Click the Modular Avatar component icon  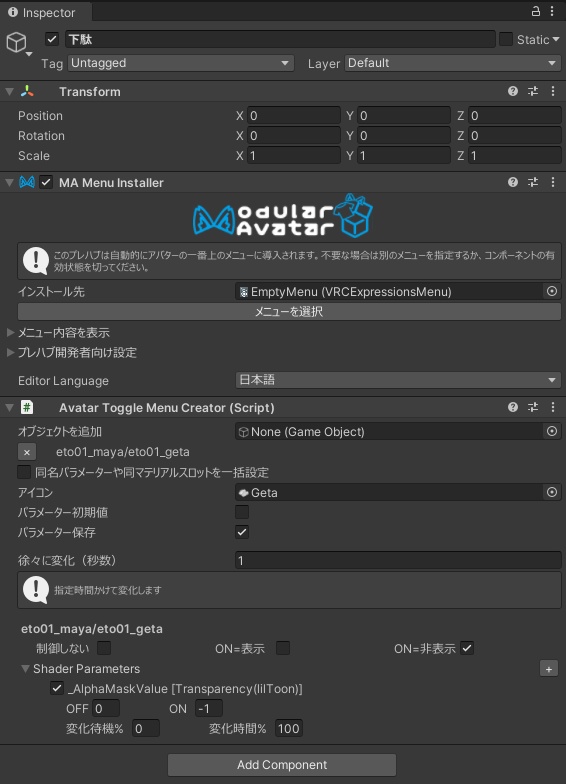point(27,182)
